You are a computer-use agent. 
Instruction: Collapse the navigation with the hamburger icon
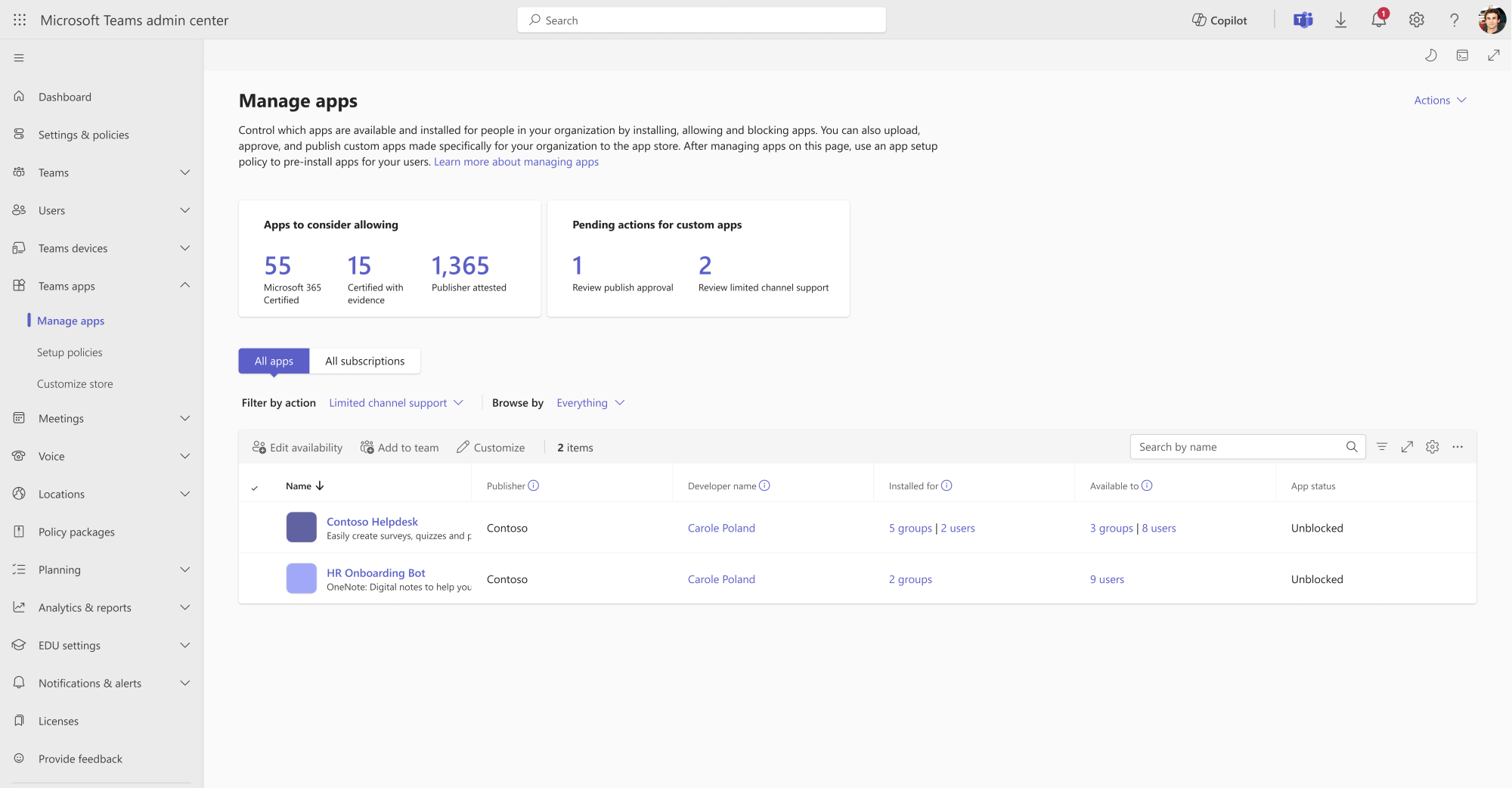(19, 57)
